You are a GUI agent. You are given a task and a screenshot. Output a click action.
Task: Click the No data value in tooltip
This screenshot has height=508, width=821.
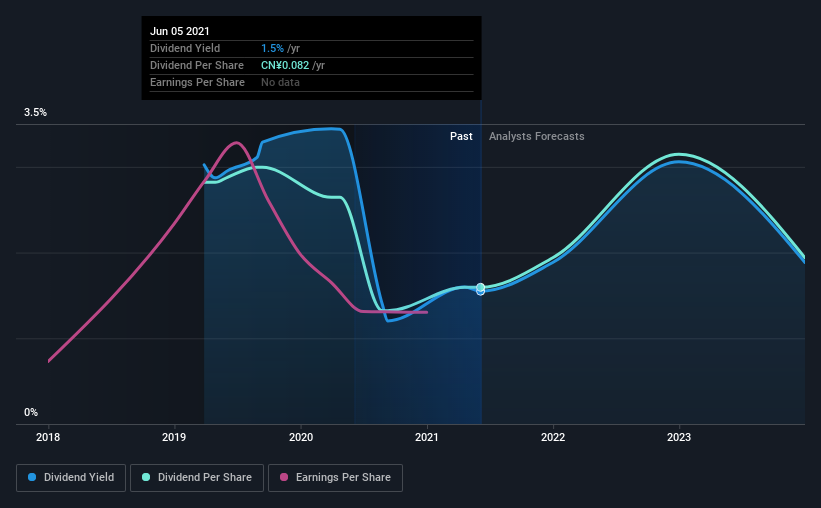(280, 82)
